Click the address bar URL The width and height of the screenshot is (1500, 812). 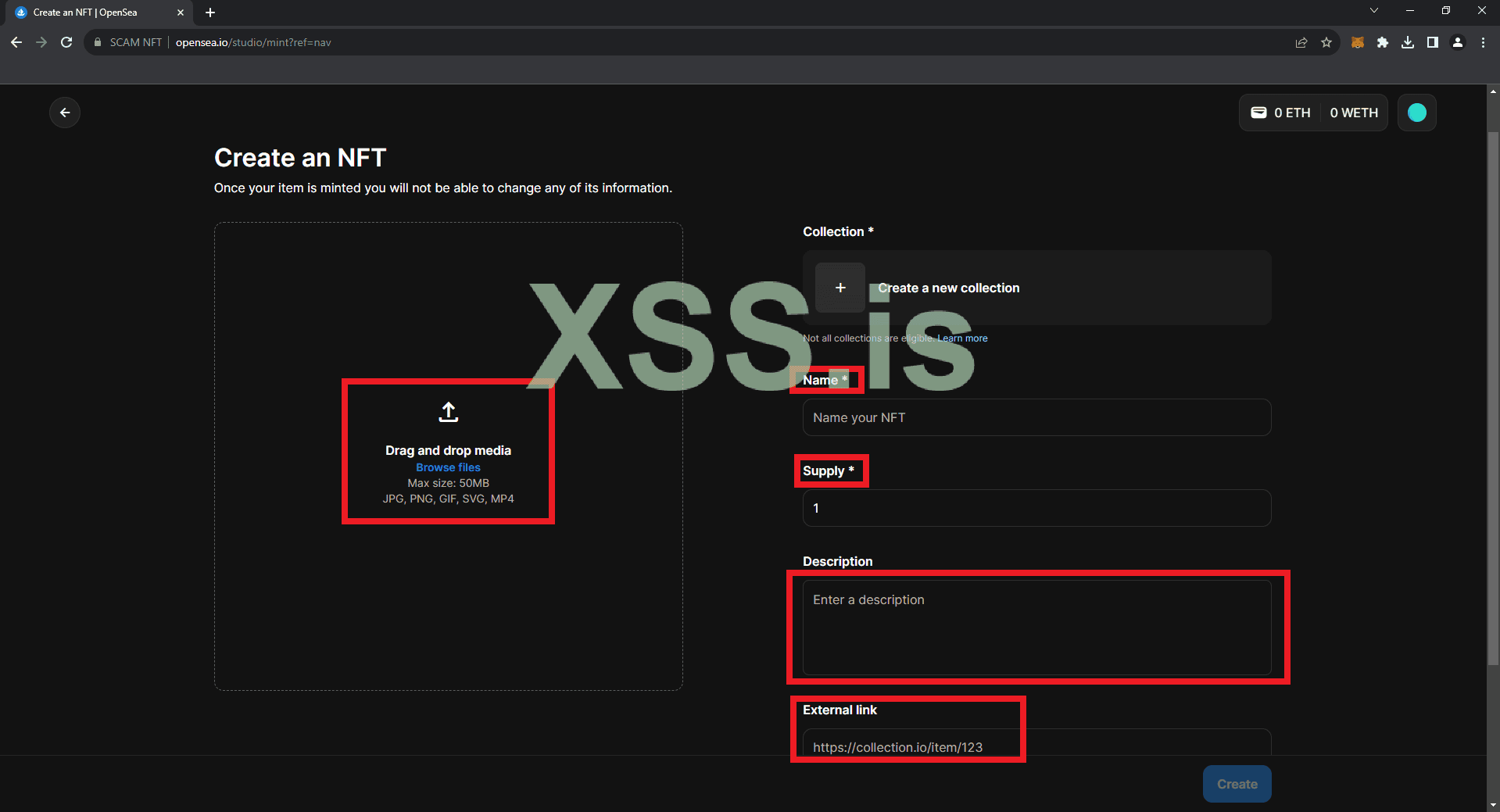[x=253, y=42]
